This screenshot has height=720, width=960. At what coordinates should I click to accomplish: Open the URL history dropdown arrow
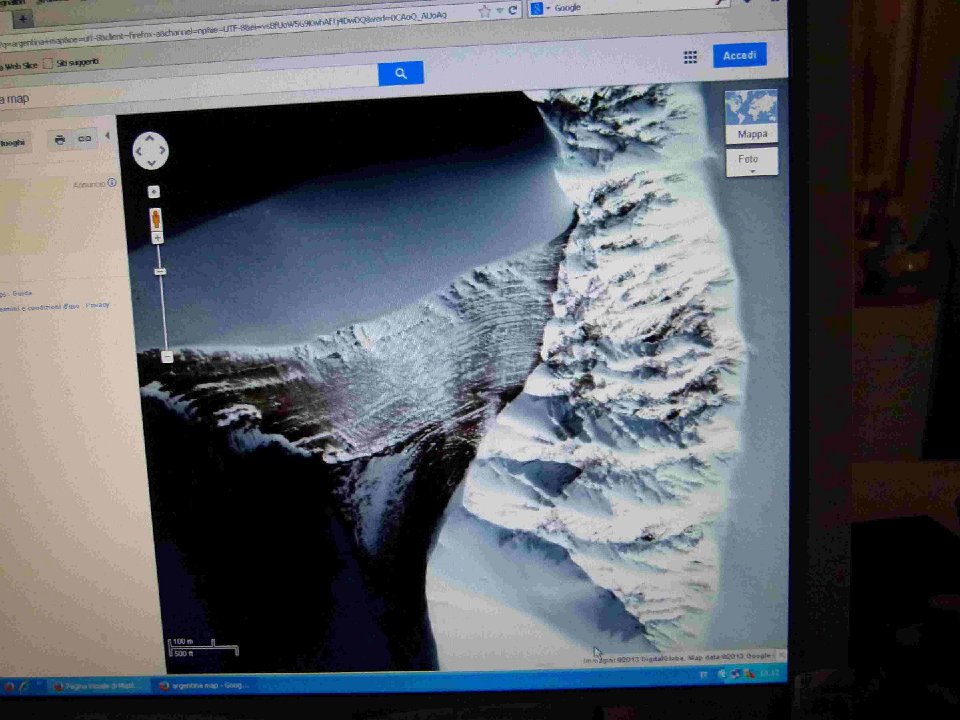pyautogui.click(x=500, y=11)
